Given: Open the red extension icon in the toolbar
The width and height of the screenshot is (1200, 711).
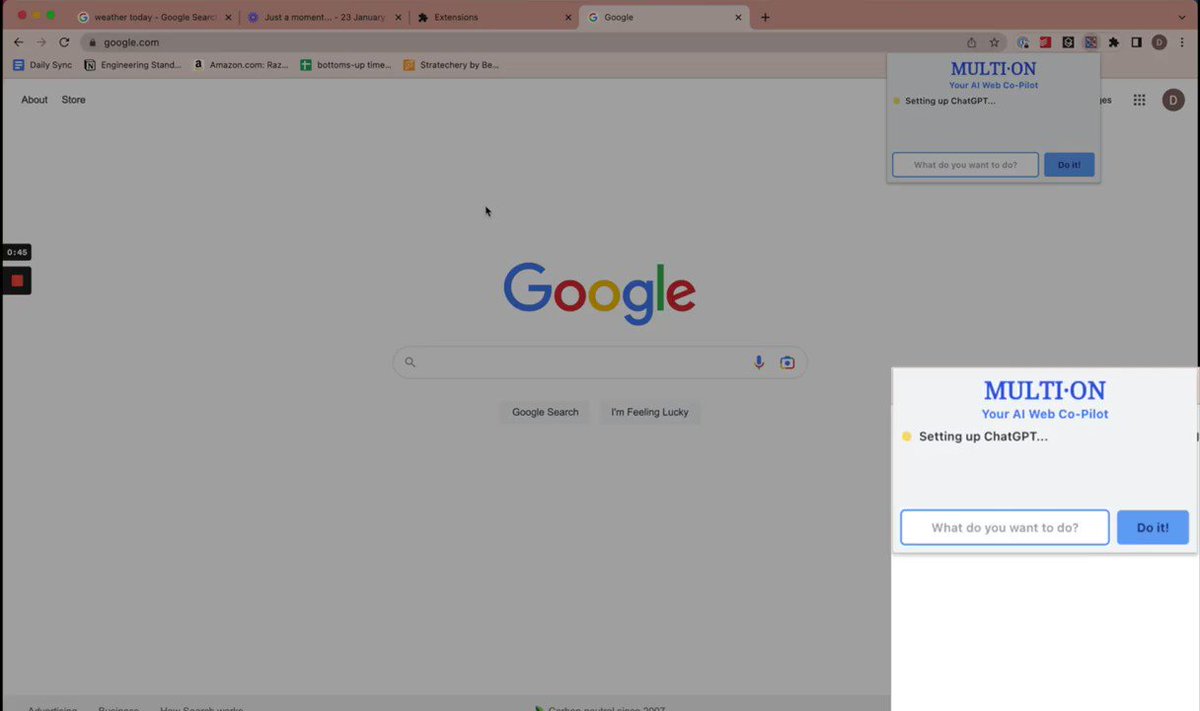Looking at the screenshot, I should pos(1045,42).
